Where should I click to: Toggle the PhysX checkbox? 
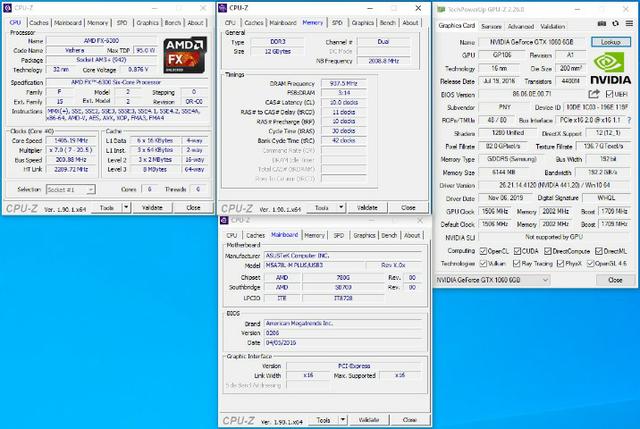(x=561, y=263)
